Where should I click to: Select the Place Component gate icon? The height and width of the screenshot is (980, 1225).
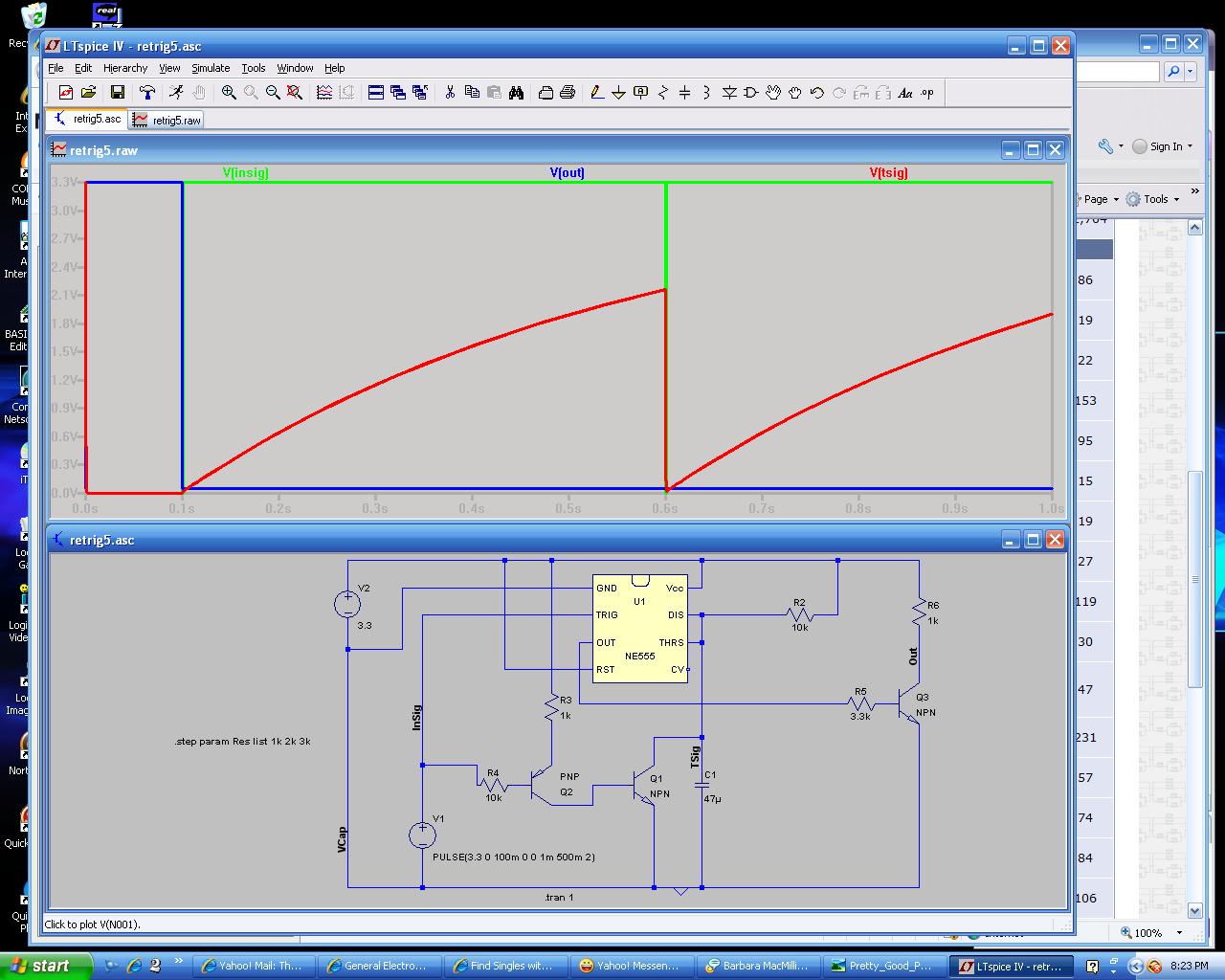(751, 93)
